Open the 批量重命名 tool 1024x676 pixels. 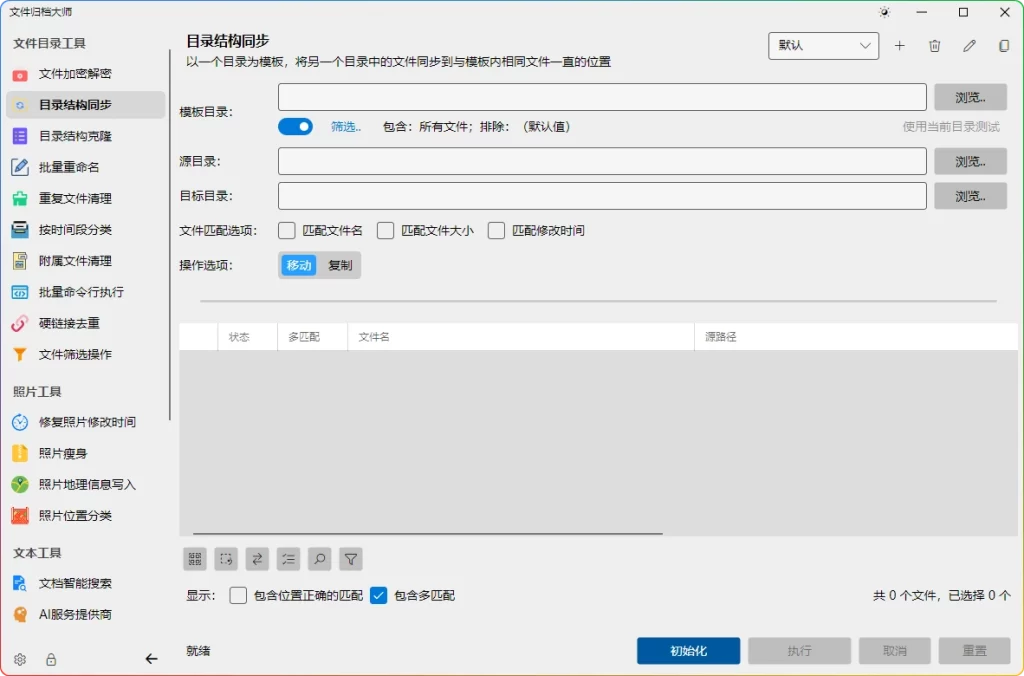click(x=70, y=166)
